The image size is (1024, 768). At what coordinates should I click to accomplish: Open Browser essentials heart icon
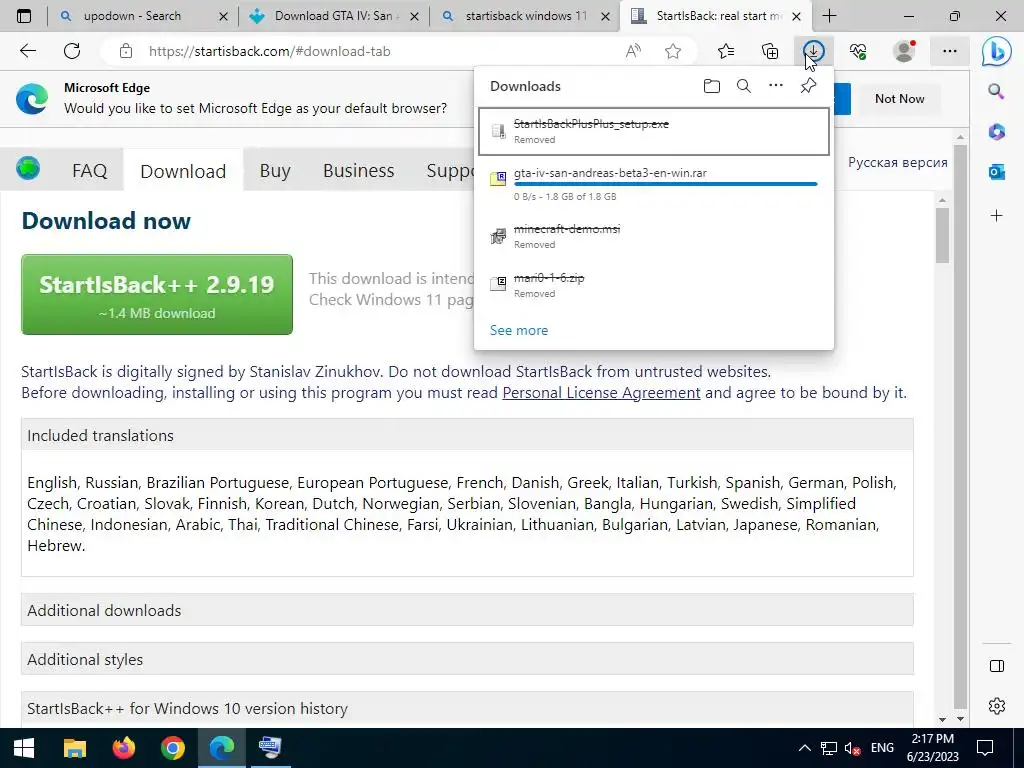[858, 51]
